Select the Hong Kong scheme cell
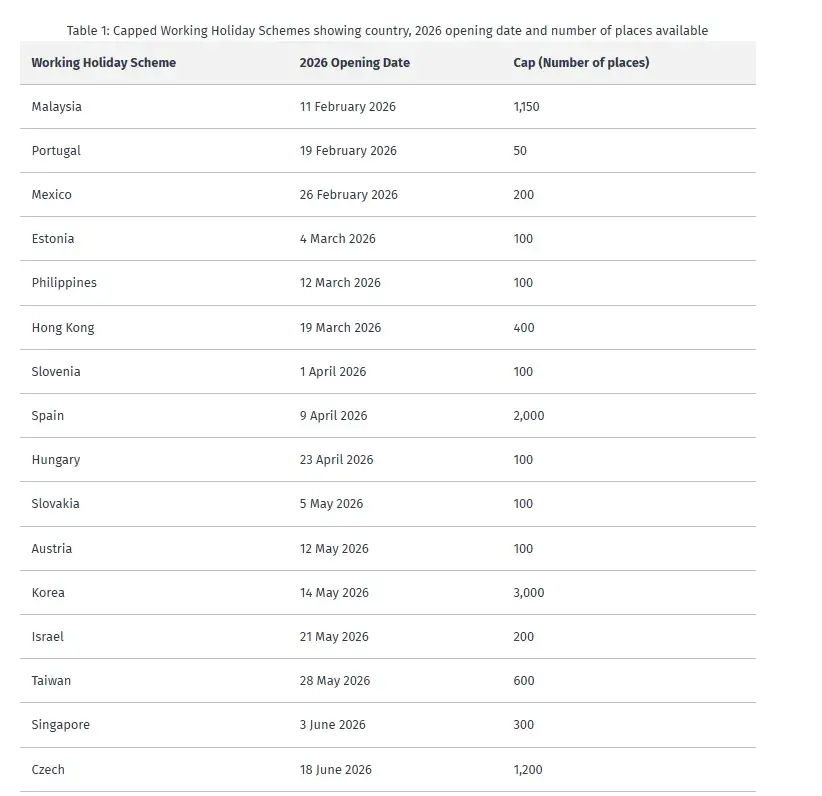The width and height of the screenshot is (822, 796). (63, 327)
